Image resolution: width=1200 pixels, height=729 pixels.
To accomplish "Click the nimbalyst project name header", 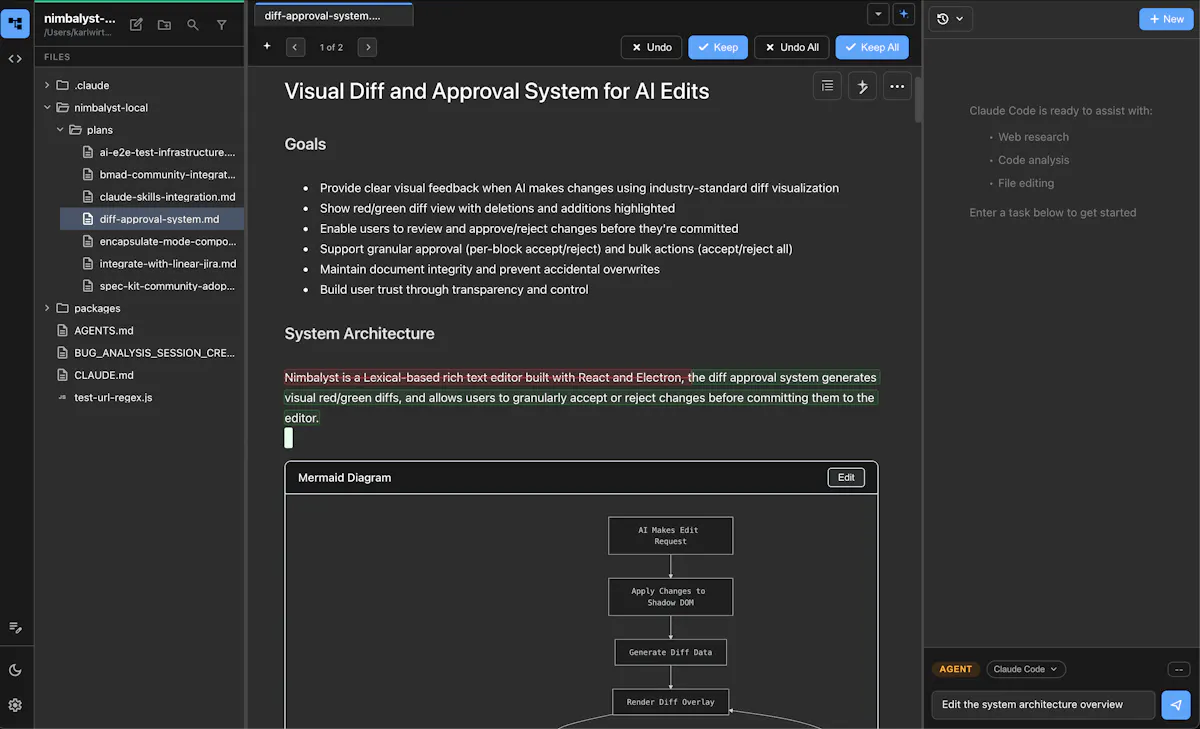I will [x=80, y=18].
